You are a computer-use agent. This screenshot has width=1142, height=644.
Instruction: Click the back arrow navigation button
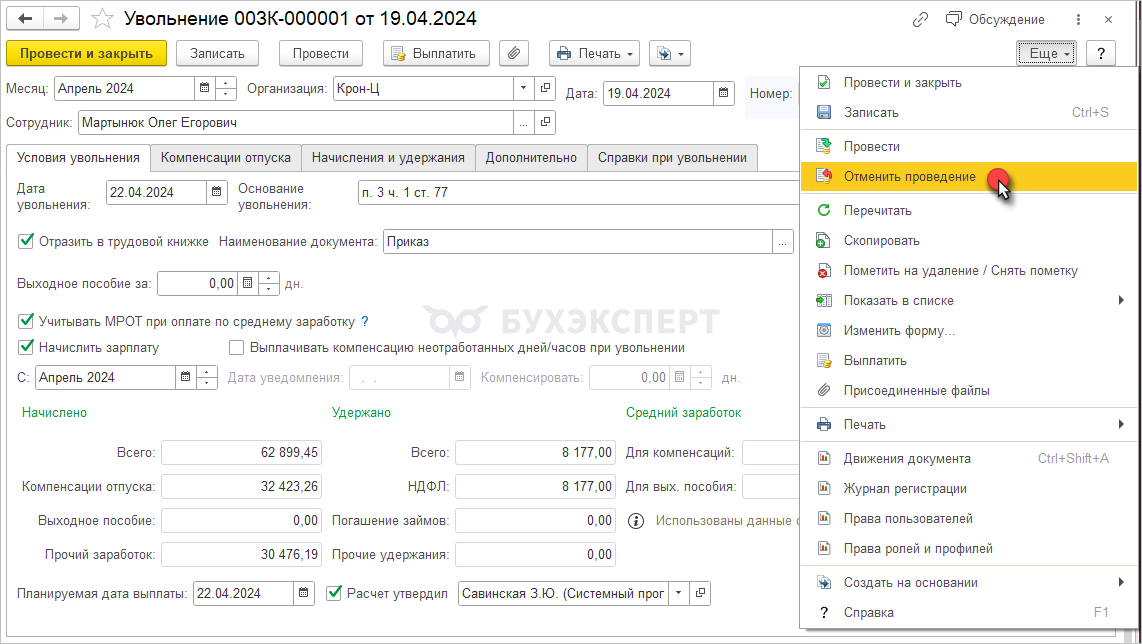pos(26,19)
